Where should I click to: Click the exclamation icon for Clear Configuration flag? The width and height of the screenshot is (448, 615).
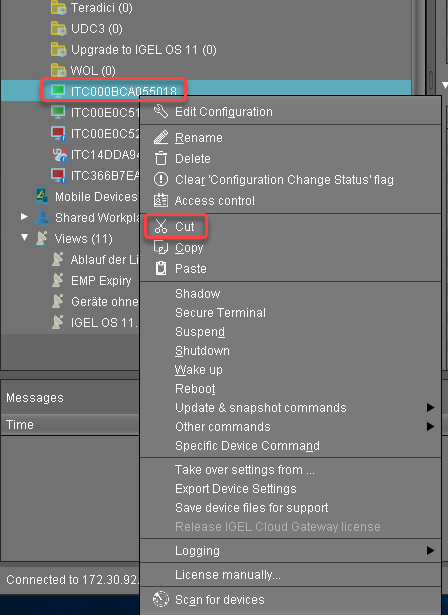point(161,179)
